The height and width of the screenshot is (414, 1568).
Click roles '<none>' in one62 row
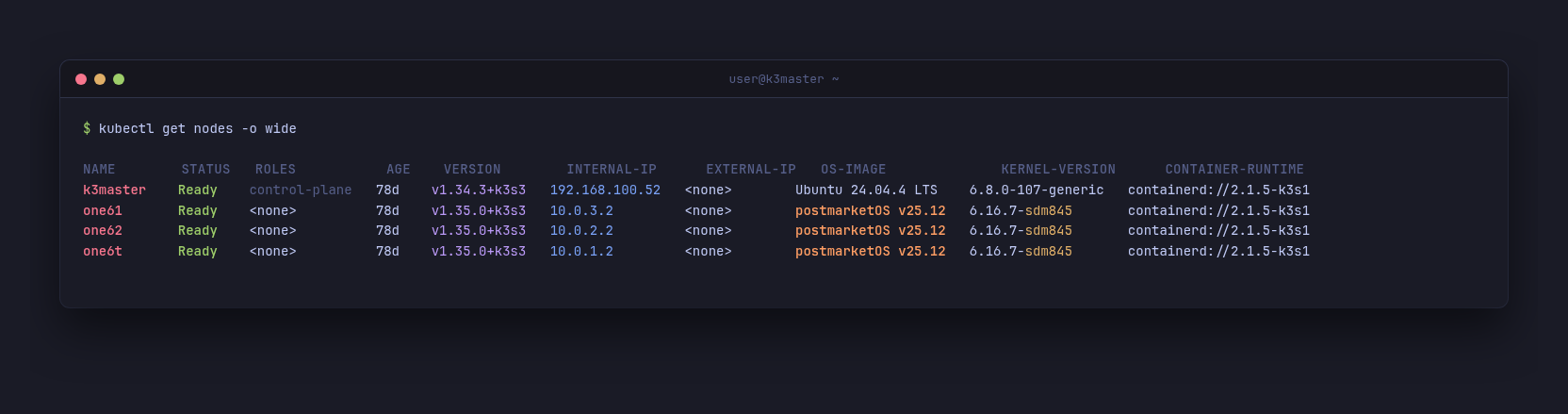pyautogui.click(x=273, y=231)
